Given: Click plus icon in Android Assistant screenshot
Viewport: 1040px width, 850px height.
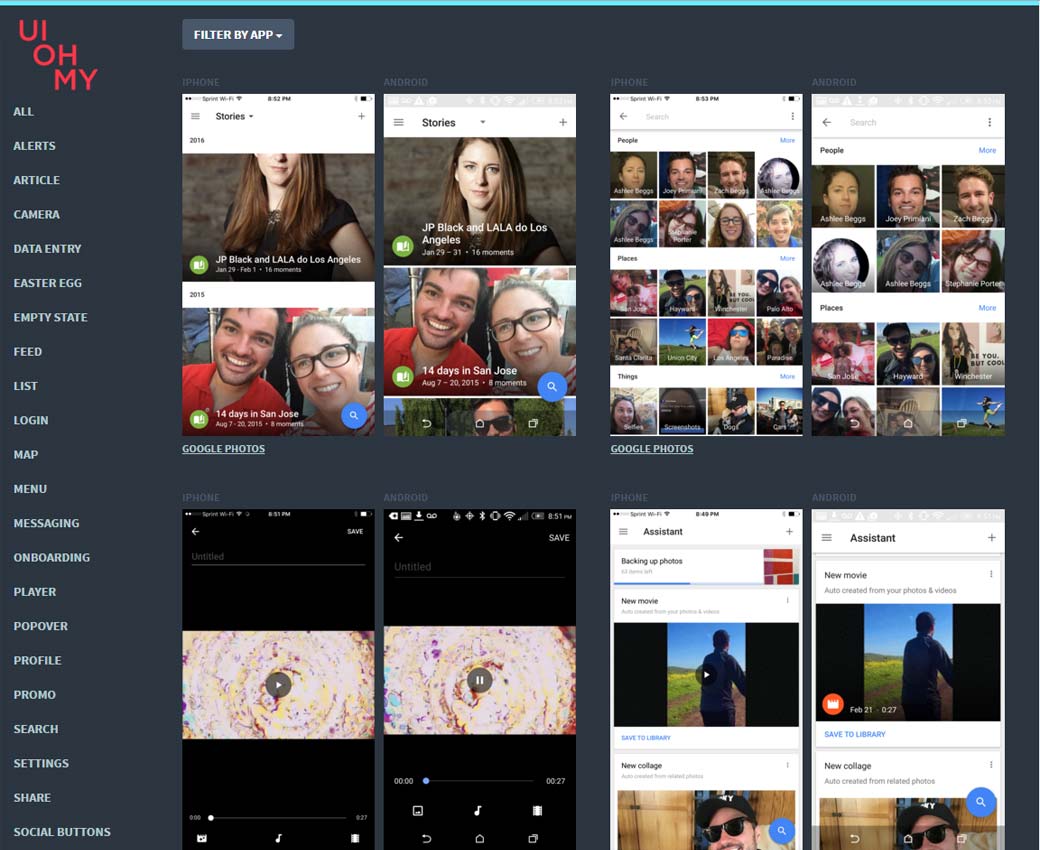Looking at the screenshot, I should (991, 538).
